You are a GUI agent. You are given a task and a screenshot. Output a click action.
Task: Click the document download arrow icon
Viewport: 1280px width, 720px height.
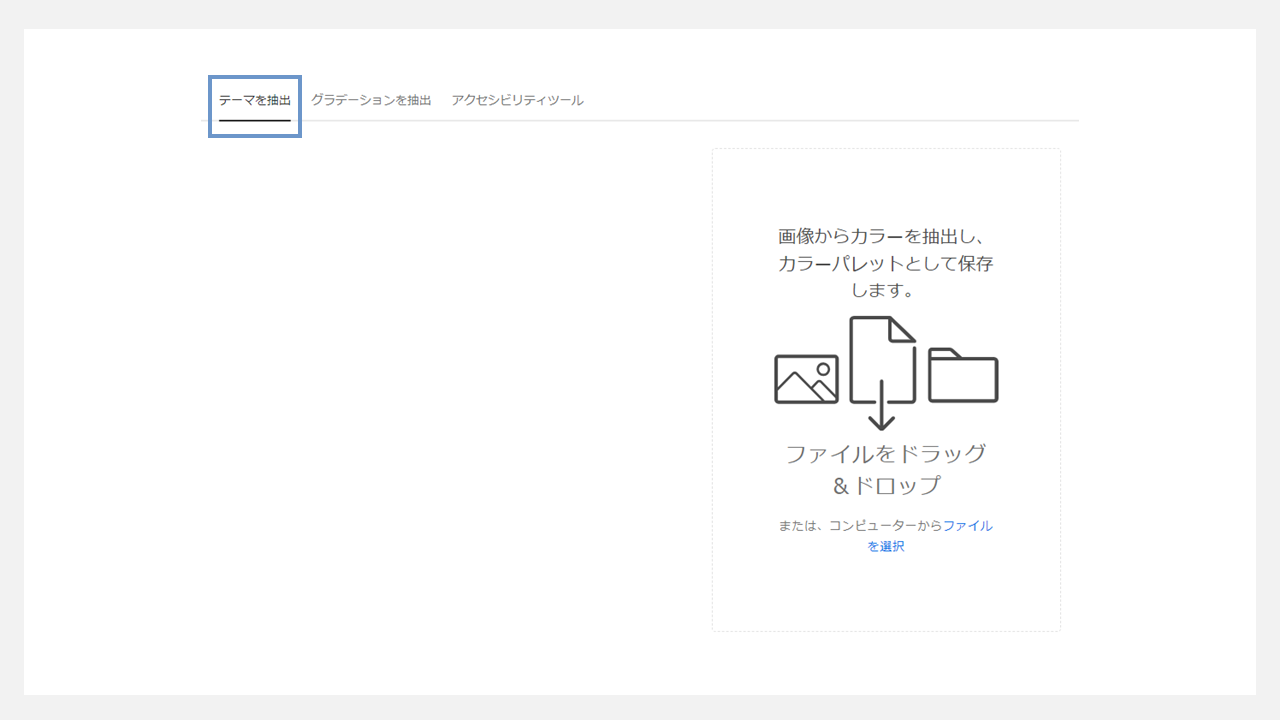[x=883, y=373]
